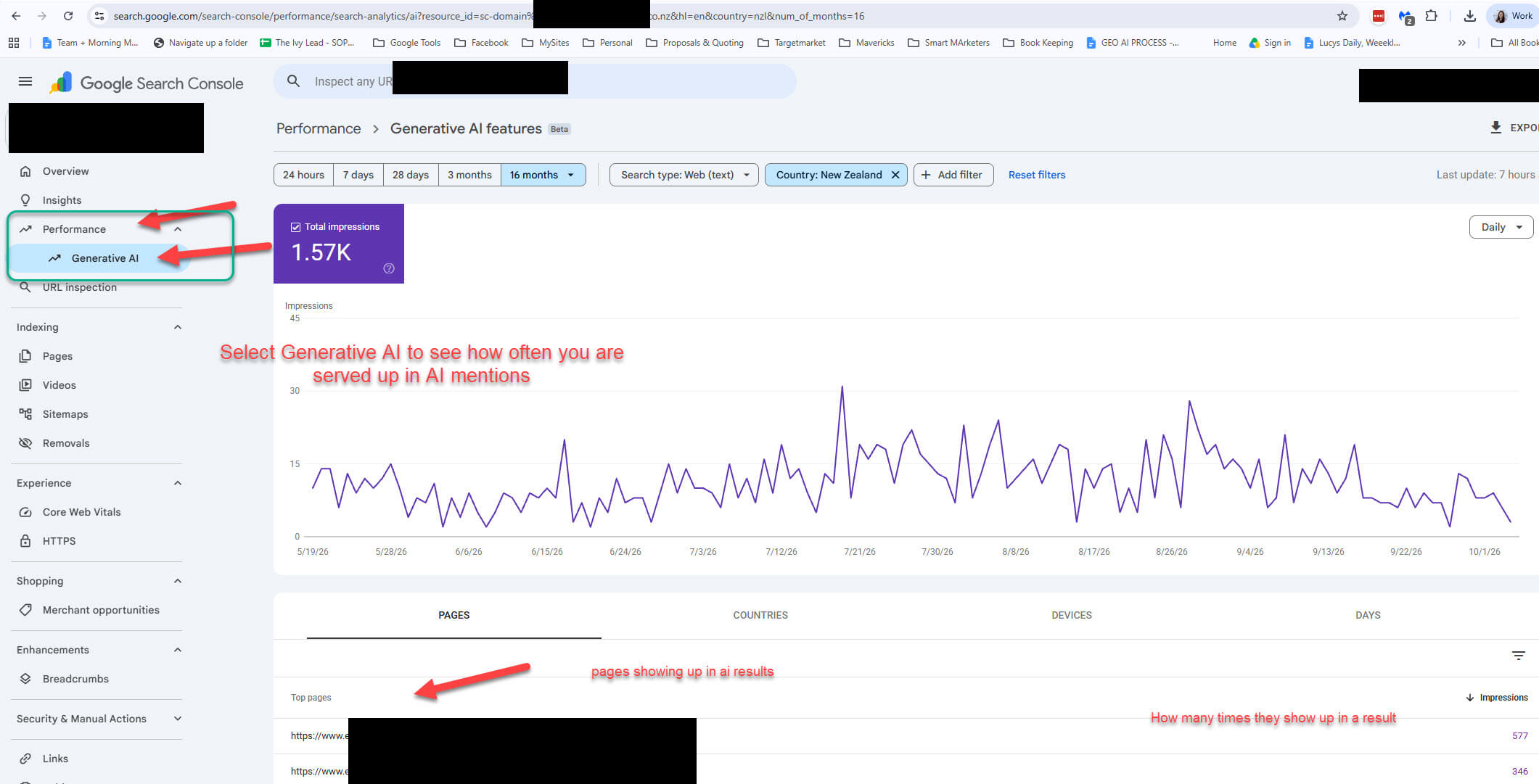1539x784 pixels.
Task: Select the PAGES tab
Action: 454,615
